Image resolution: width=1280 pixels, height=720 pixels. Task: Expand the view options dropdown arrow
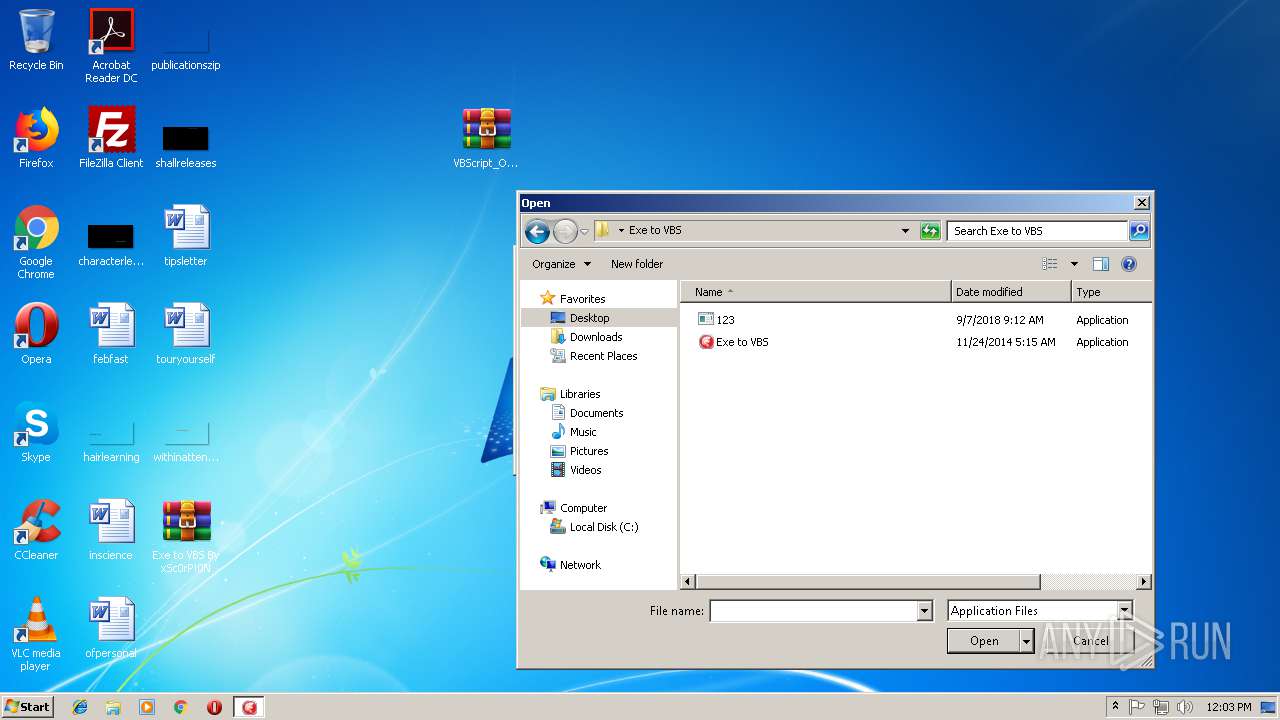[x=1074, y=264]
